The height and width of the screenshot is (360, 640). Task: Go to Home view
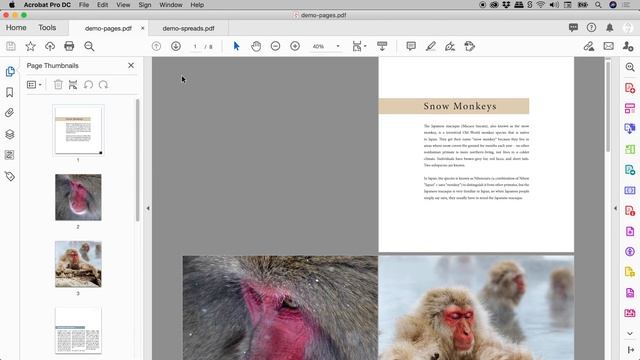16,27
